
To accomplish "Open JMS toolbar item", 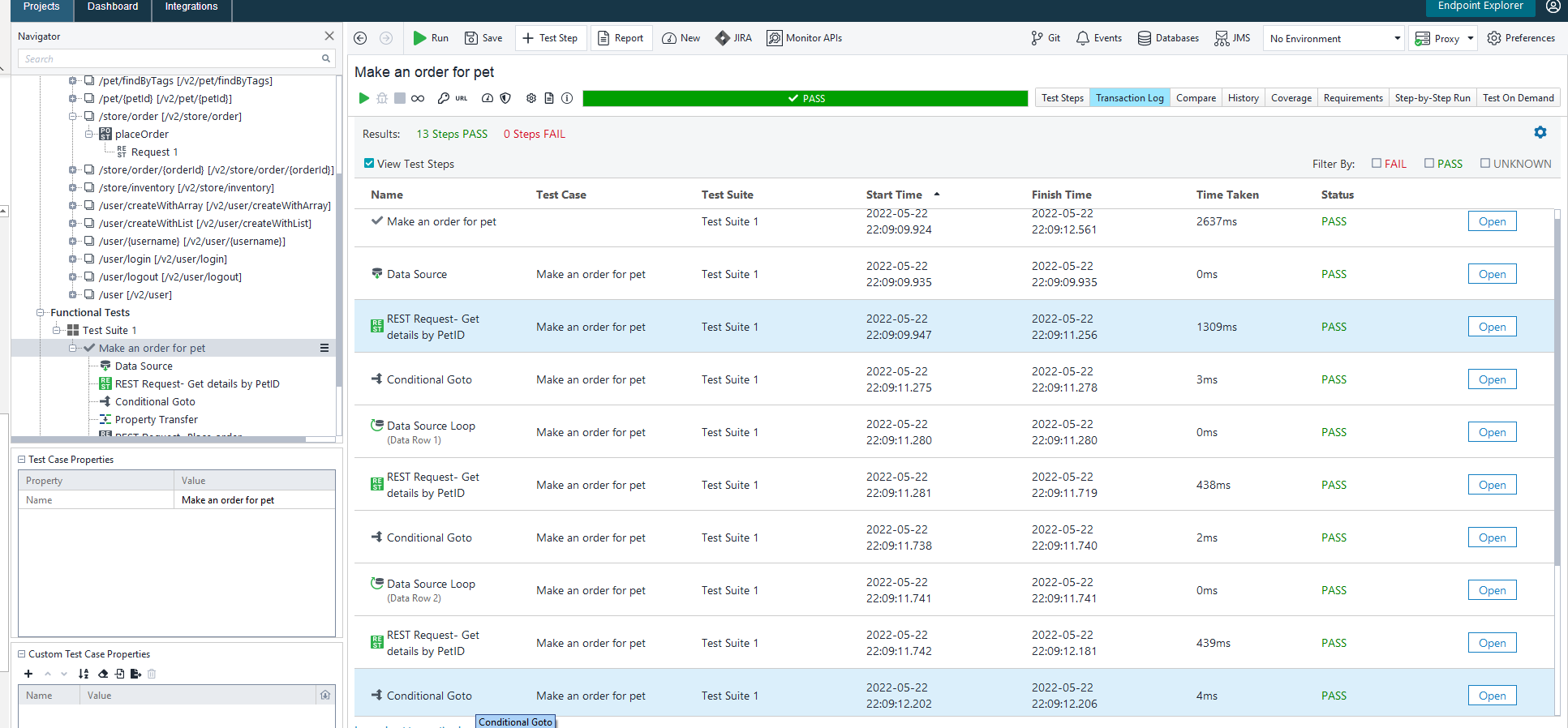I will [x=1232, y=38].
